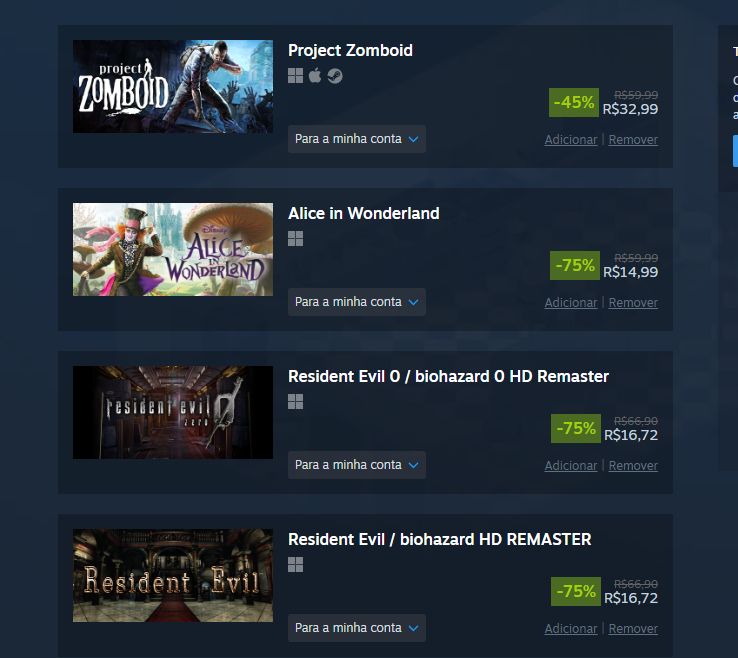
Task: Click SteamOS icon under Project Zomboid
Action: pyautogui.click(x=335, y=76)
